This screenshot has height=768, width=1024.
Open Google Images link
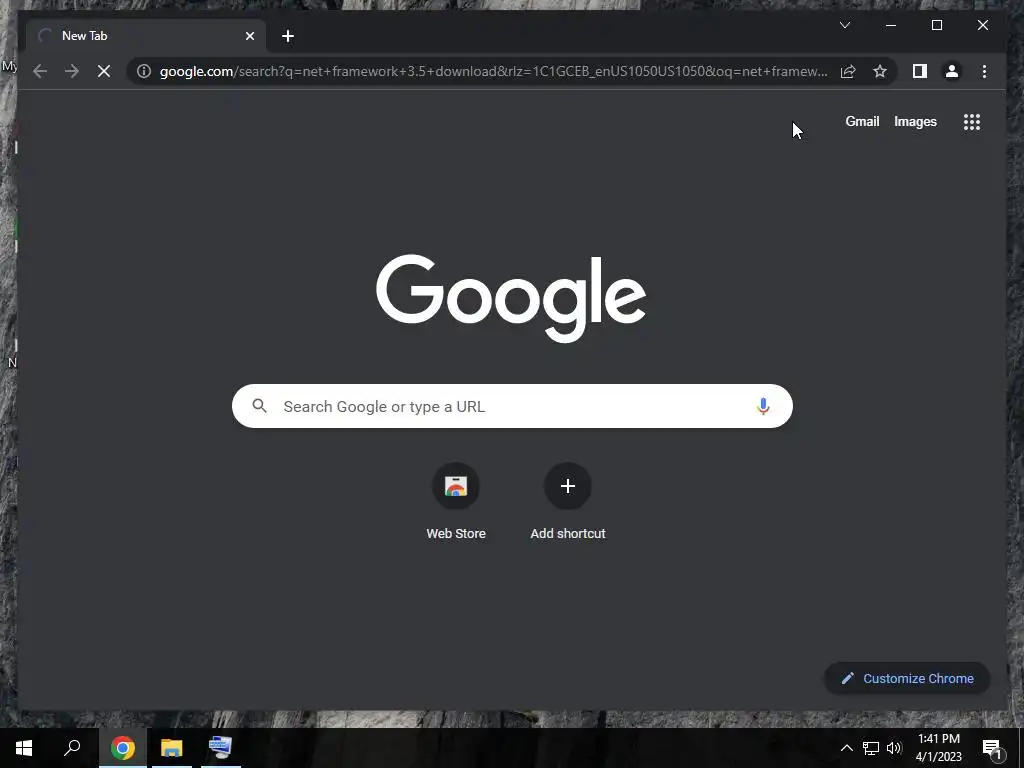point(915,121)
